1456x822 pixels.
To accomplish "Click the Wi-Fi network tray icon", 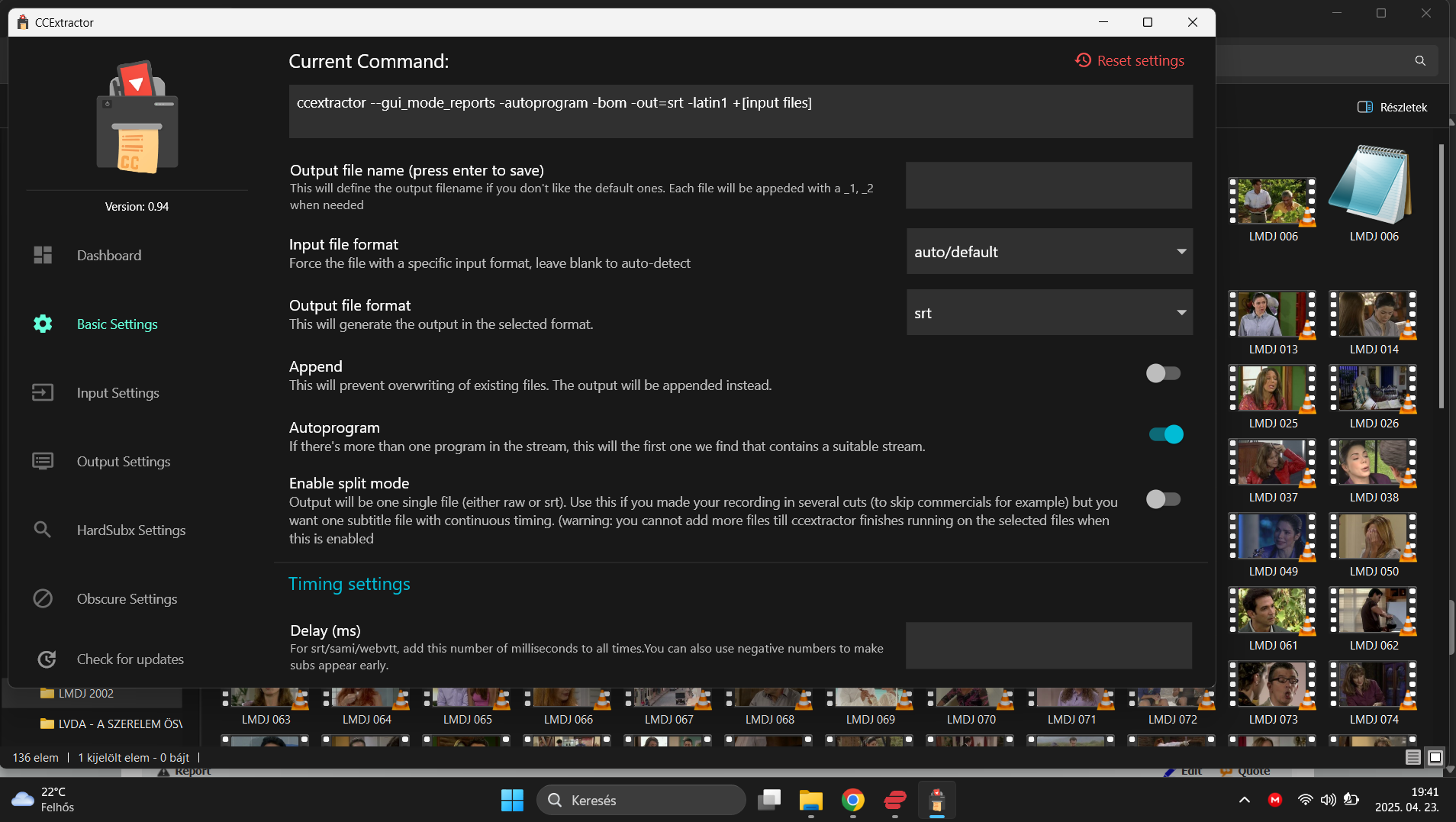I will [1306, 800].
